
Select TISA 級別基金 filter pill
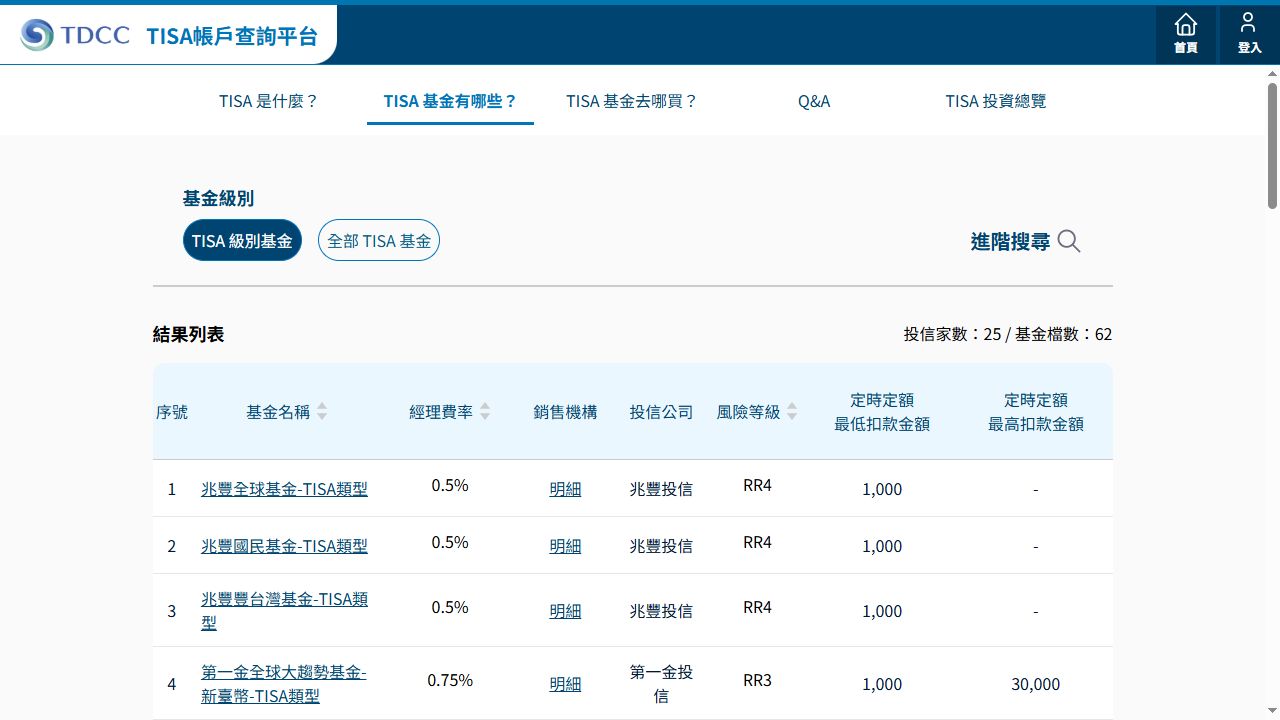click(x=242, y=240)
